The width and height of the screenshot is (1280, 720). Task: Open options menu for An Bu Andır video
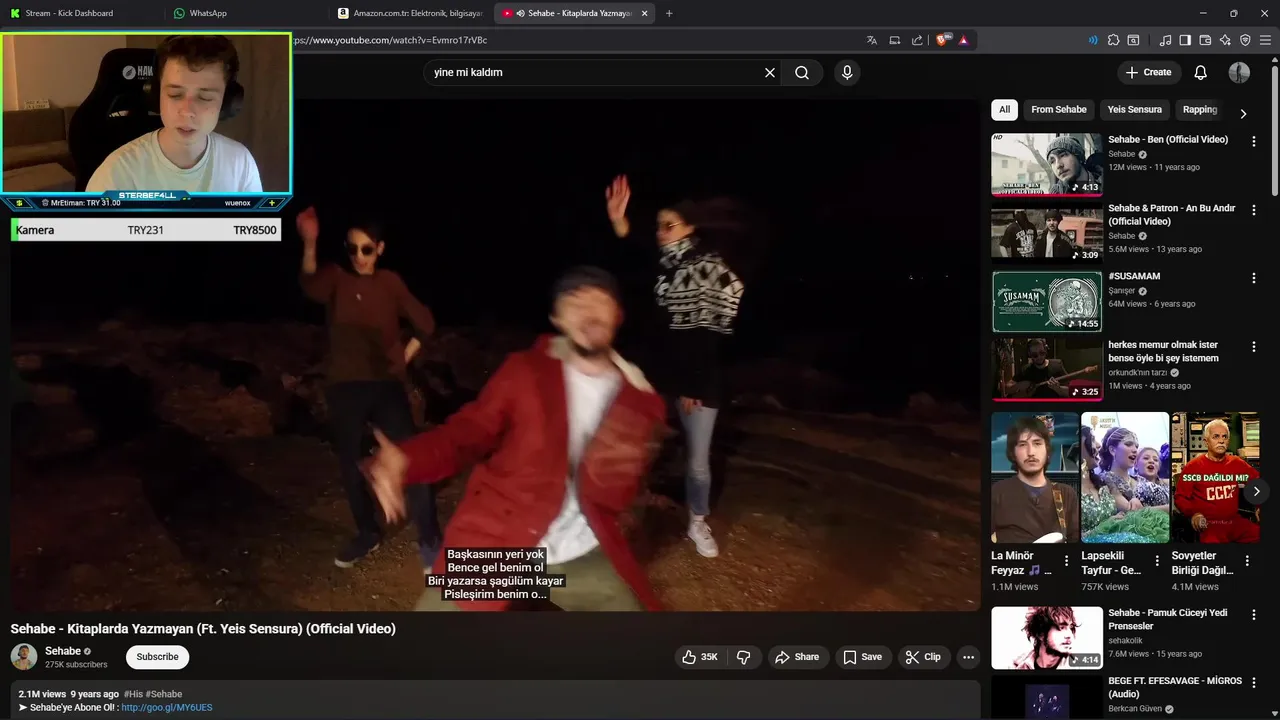[1253, 210]
